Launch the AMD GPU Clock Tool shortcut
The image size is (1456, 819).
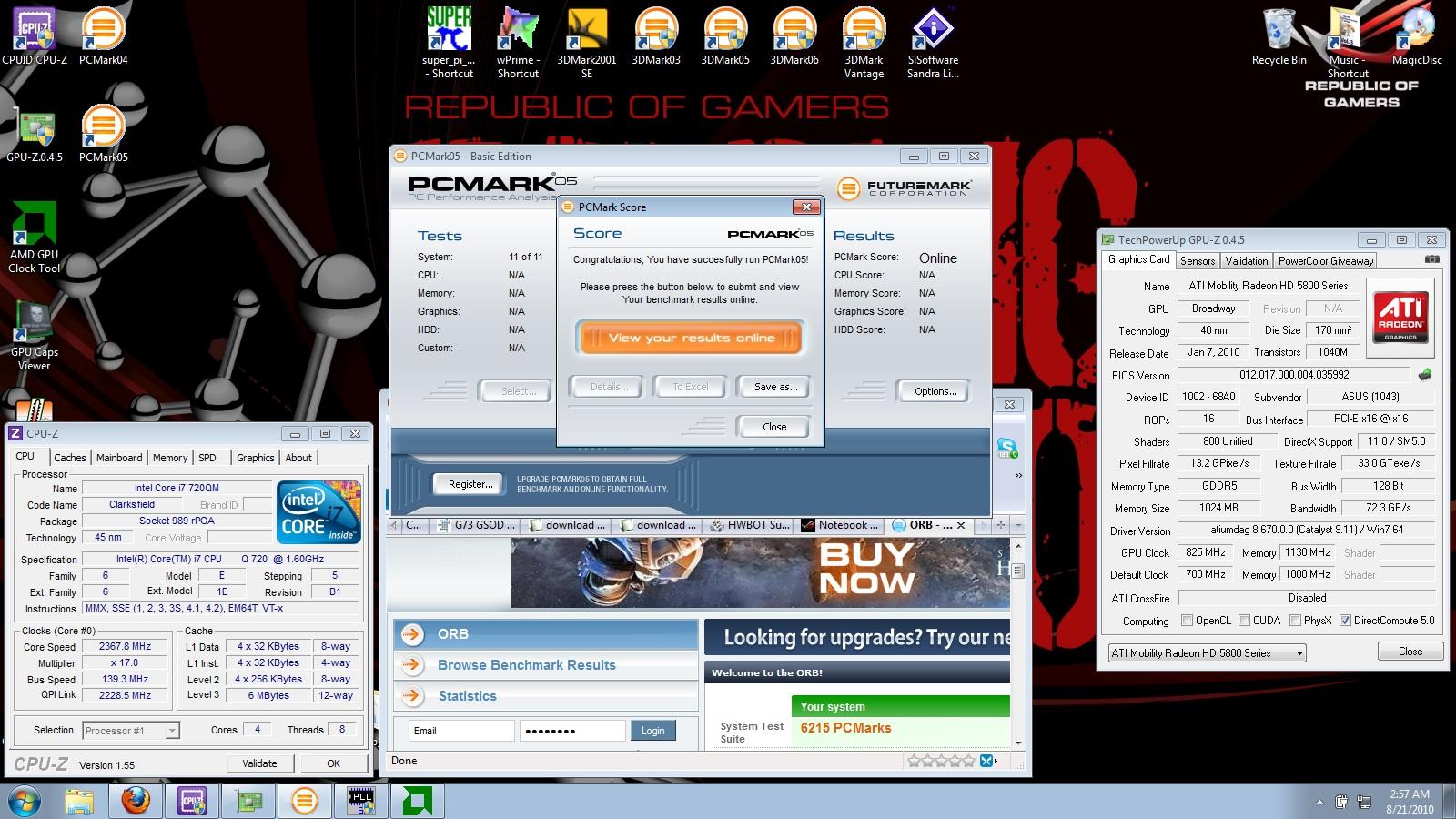[35, 238]
